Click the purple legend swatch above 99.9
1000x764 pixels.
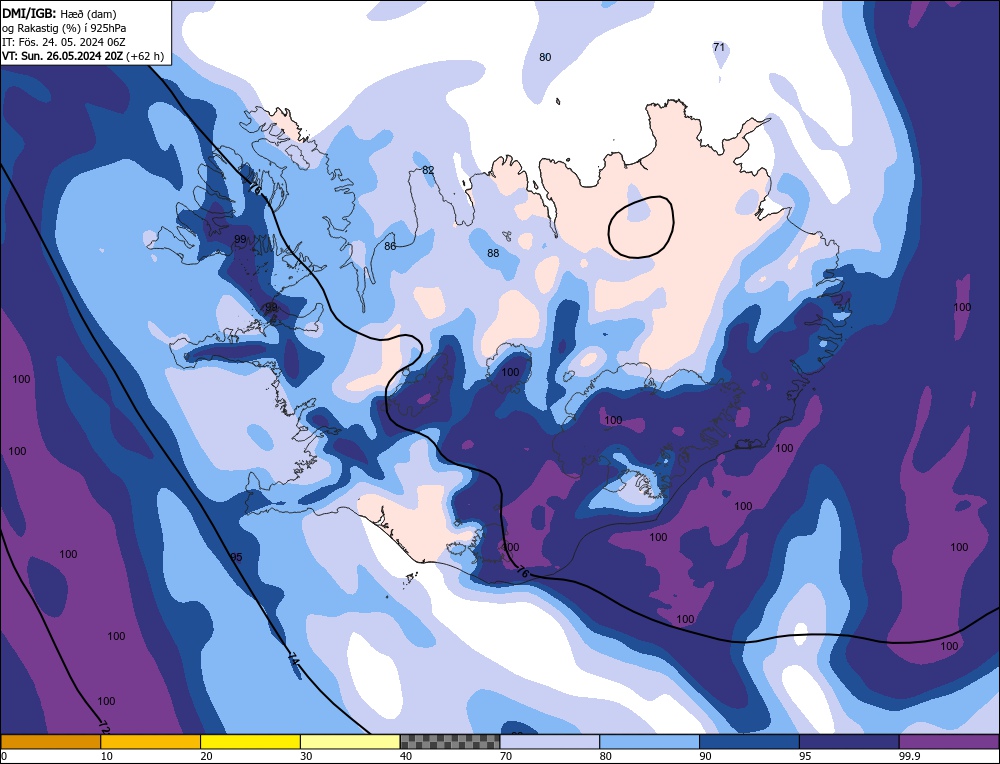(x=949, y=741)
